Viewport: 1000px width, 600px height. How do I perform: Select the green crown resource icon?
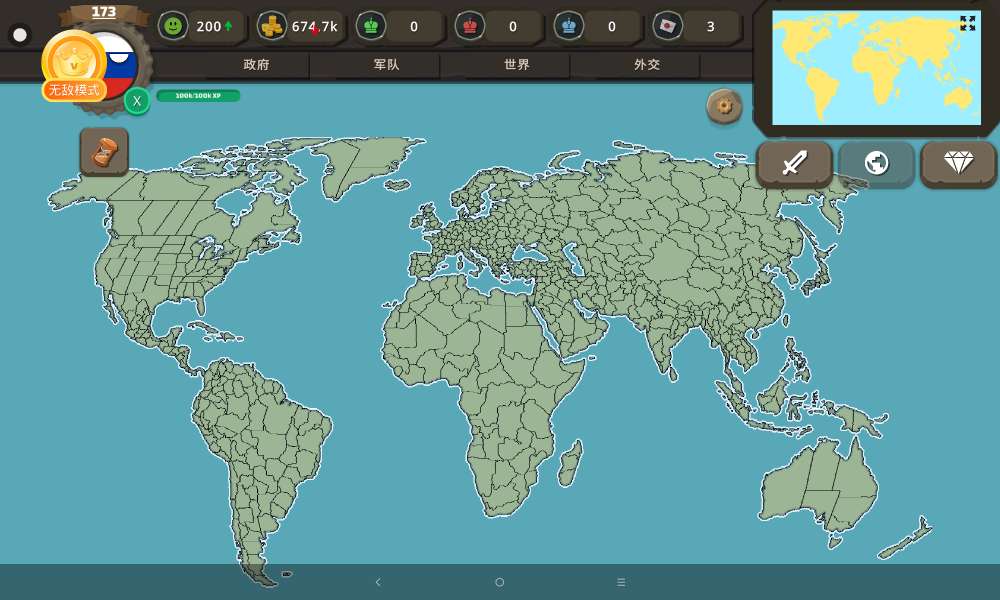tap(371, 26)
